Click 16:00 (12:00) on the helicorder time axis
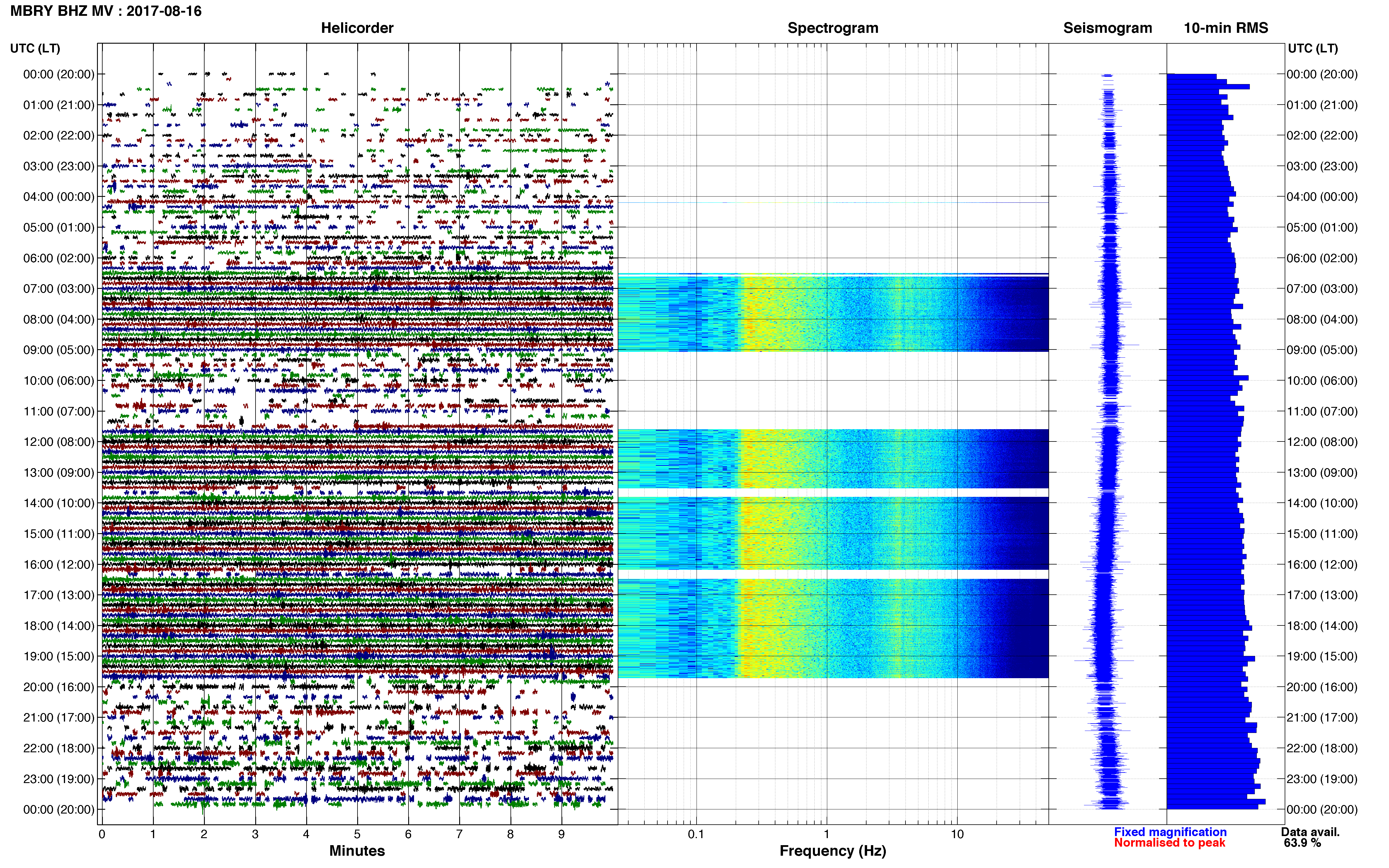 [x=59, y=565]
